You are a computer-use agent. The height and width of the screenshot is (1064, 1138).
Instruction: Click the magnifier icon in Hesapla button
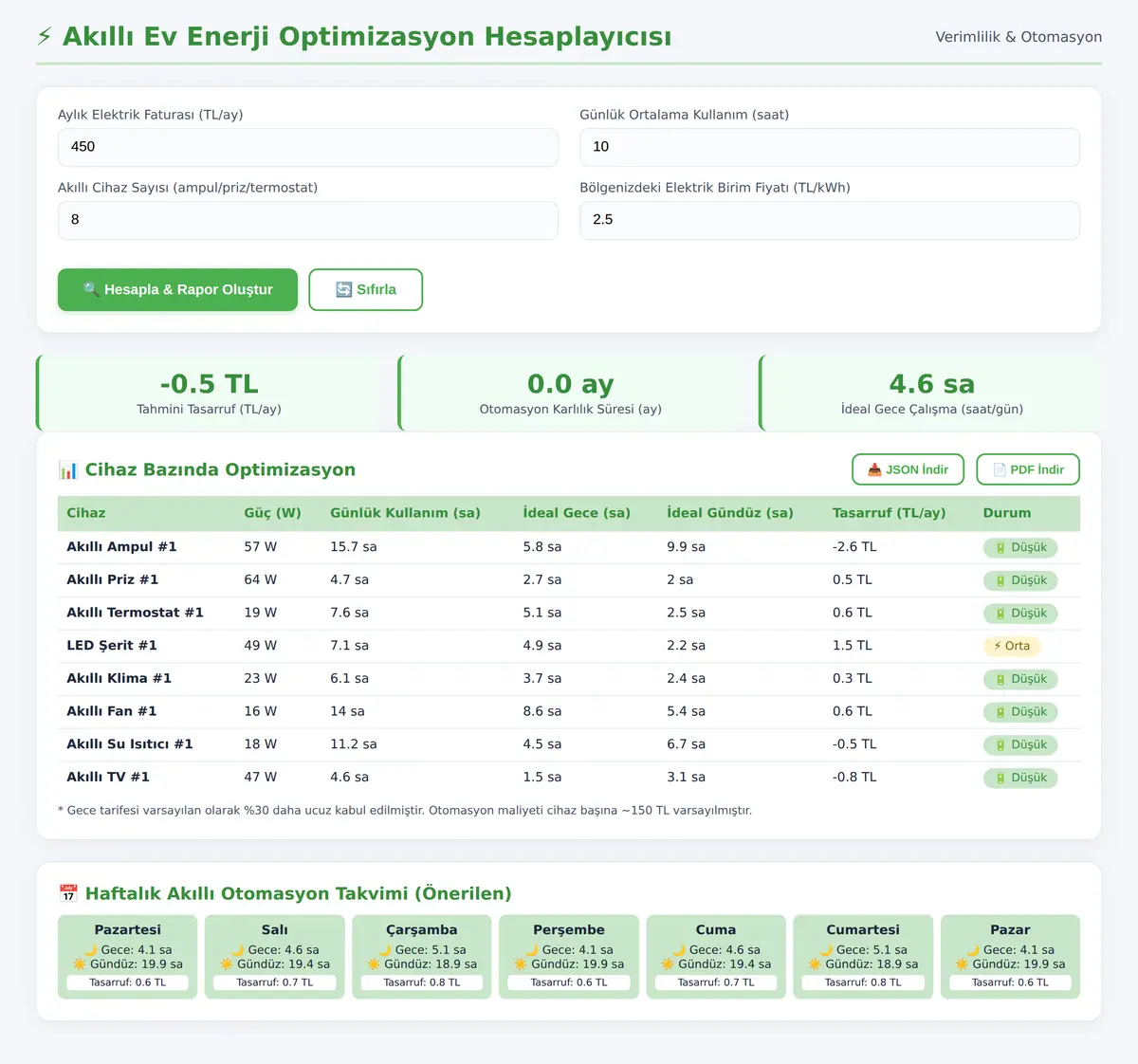point(91,289)
